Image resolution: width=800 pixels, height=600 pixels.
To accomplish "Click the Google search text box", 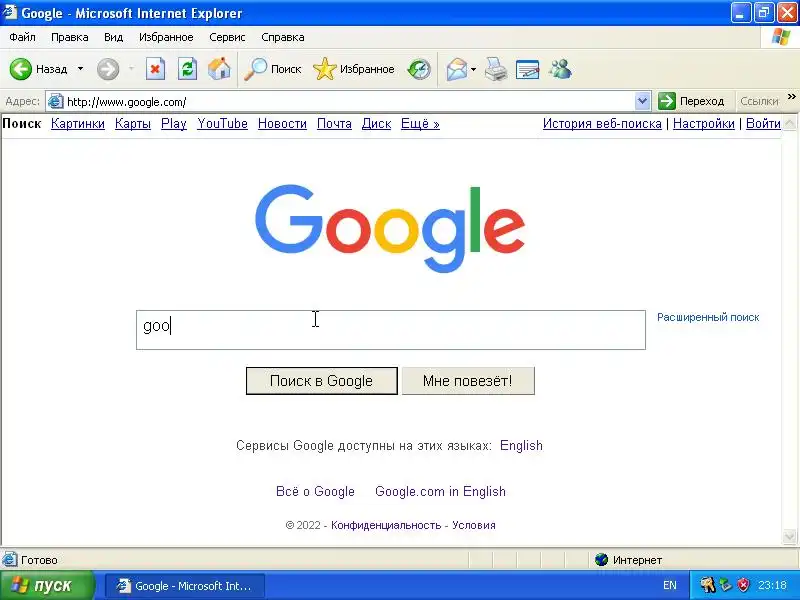I will pyautogui.click(x=391, y=330).
